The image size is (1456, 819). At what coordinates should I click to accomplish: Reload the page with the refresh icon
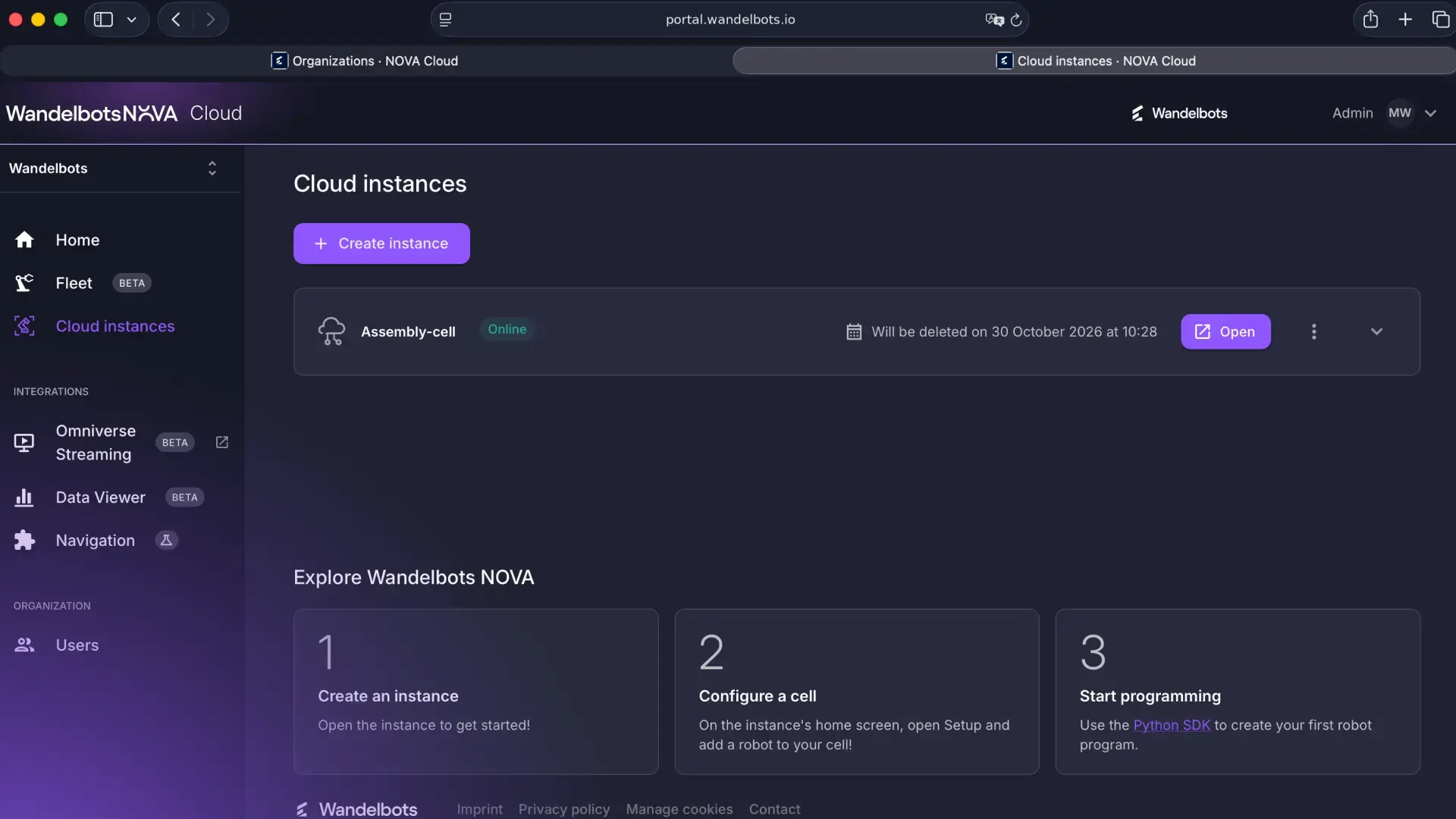[1016, 20]
